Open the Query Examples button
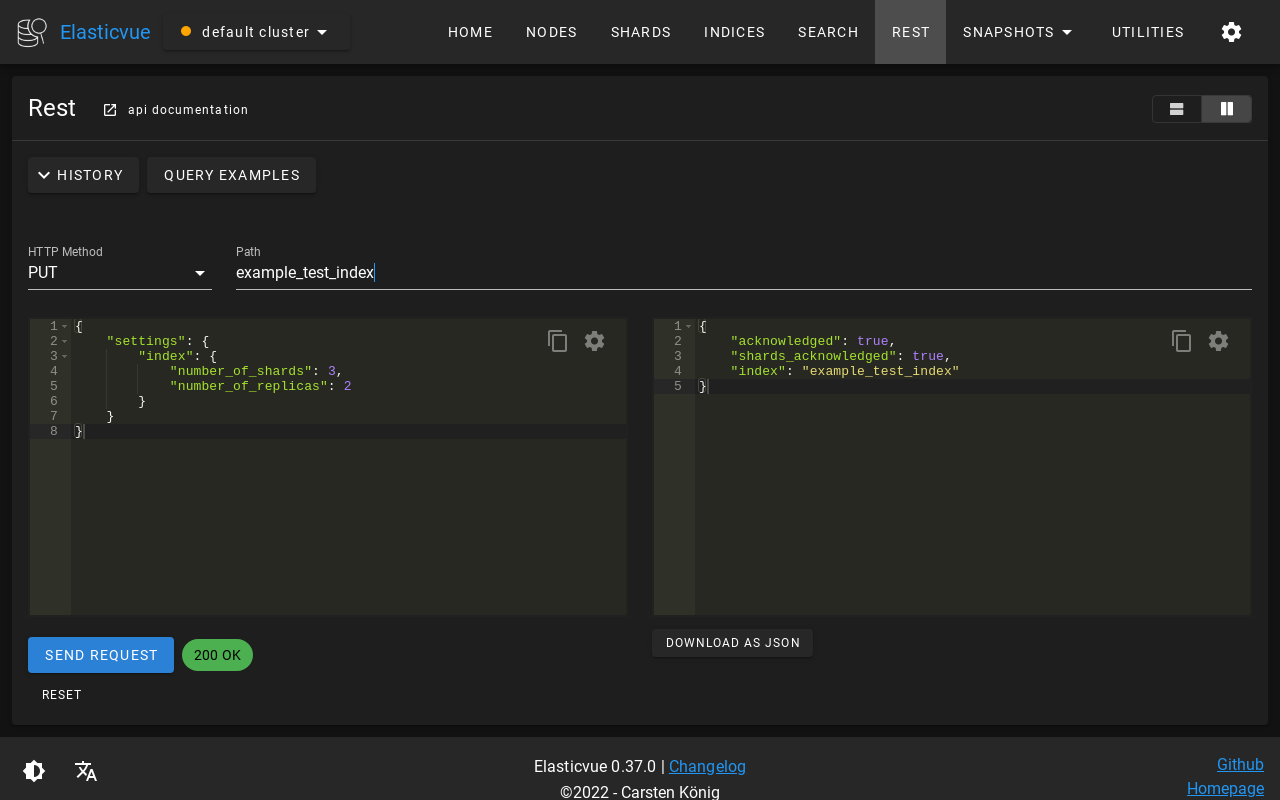This screenshot has height=800, width=1280. (232, 175)
